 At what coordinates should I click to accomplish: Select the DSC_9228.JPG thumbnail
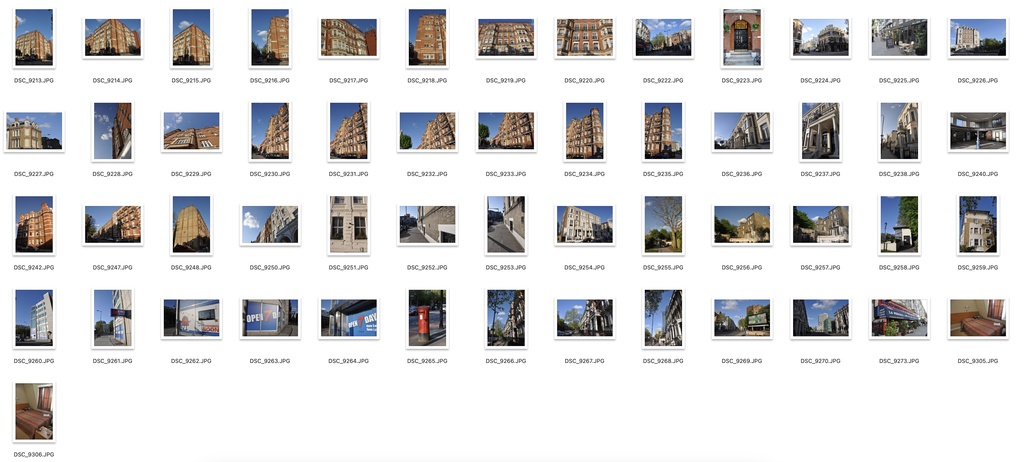(x=112, y=131)
